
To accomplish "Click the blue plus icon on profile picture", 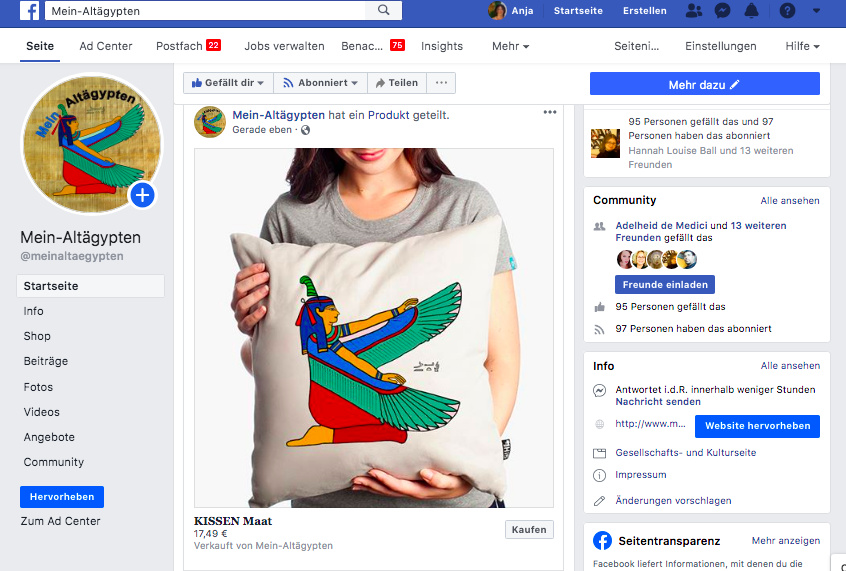I will (x=142, y=194).
